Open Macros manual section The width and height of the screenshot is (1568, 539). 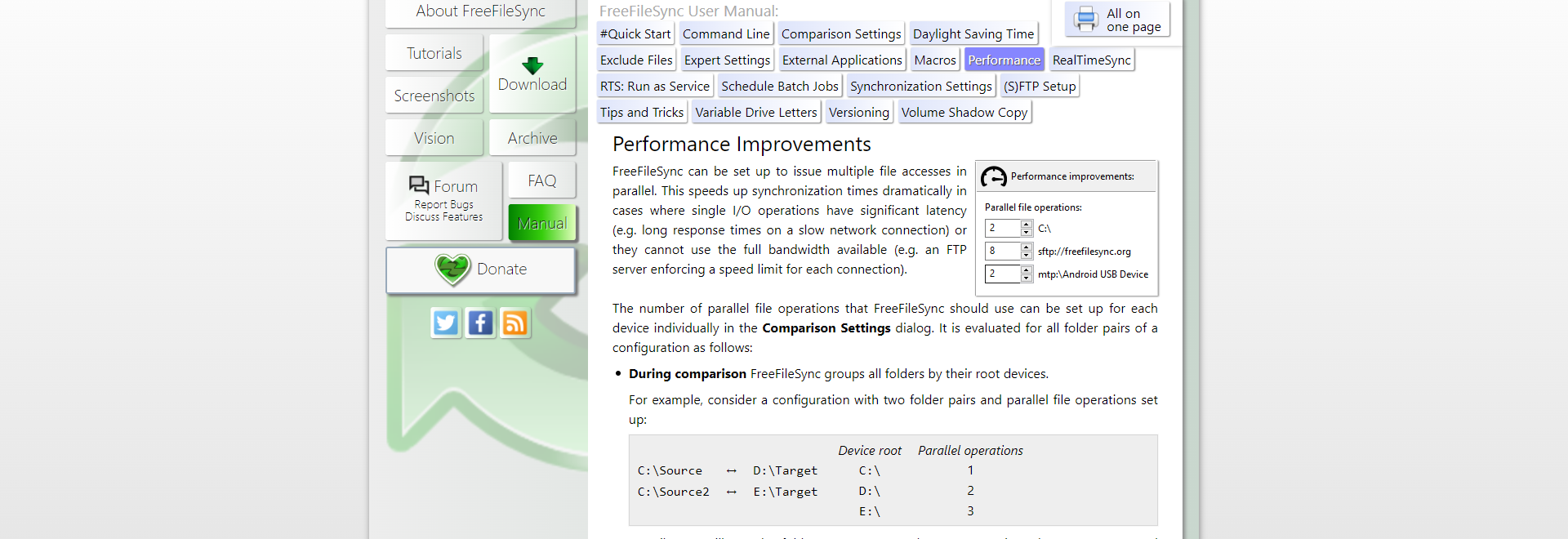[x=935, y=60]
